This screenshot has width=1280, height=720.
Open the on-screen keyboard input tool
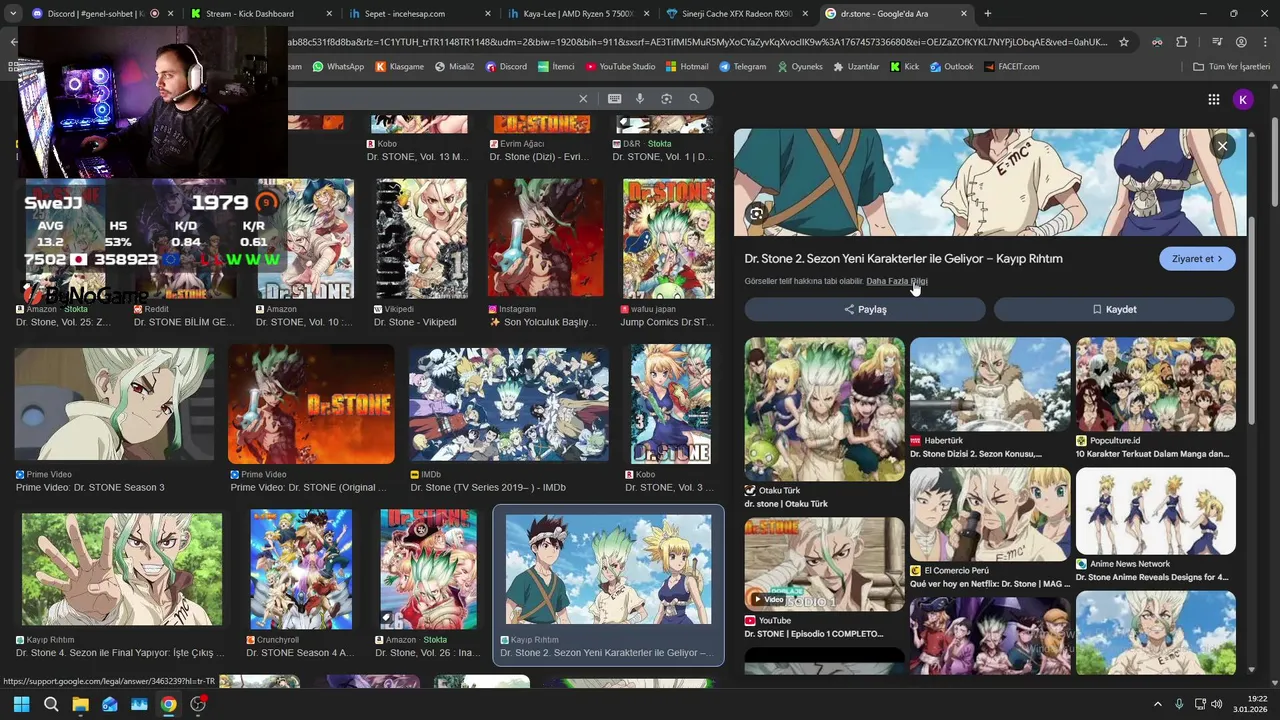pos(614,98)
